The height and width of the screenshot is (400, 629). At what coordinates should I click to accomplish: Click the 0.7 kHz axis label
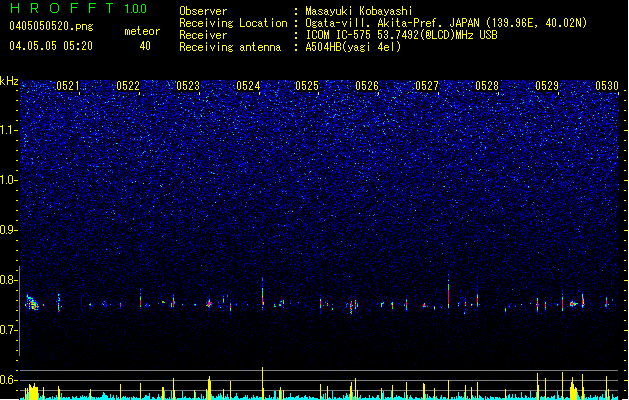click(x=8, y=330)
